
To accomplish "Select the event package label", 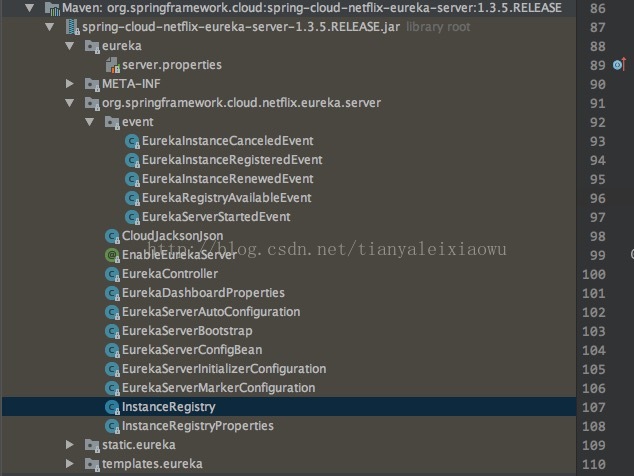I will [x=137, y=122].
